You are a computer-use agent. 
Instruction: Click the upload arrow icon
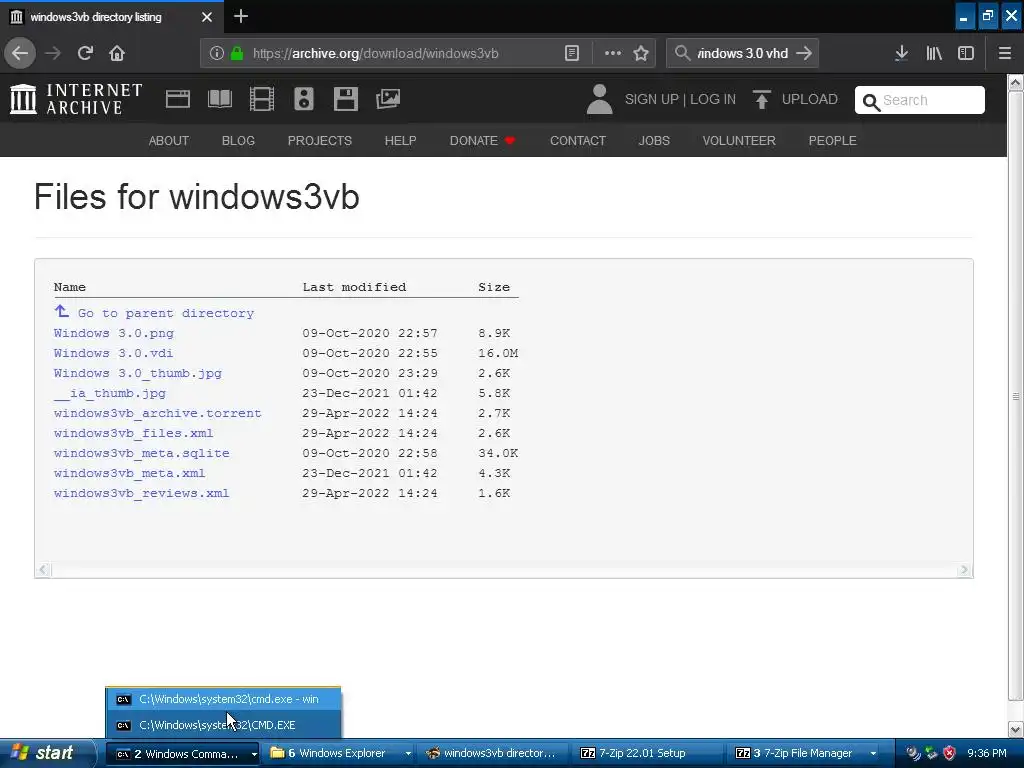[761, 99]
